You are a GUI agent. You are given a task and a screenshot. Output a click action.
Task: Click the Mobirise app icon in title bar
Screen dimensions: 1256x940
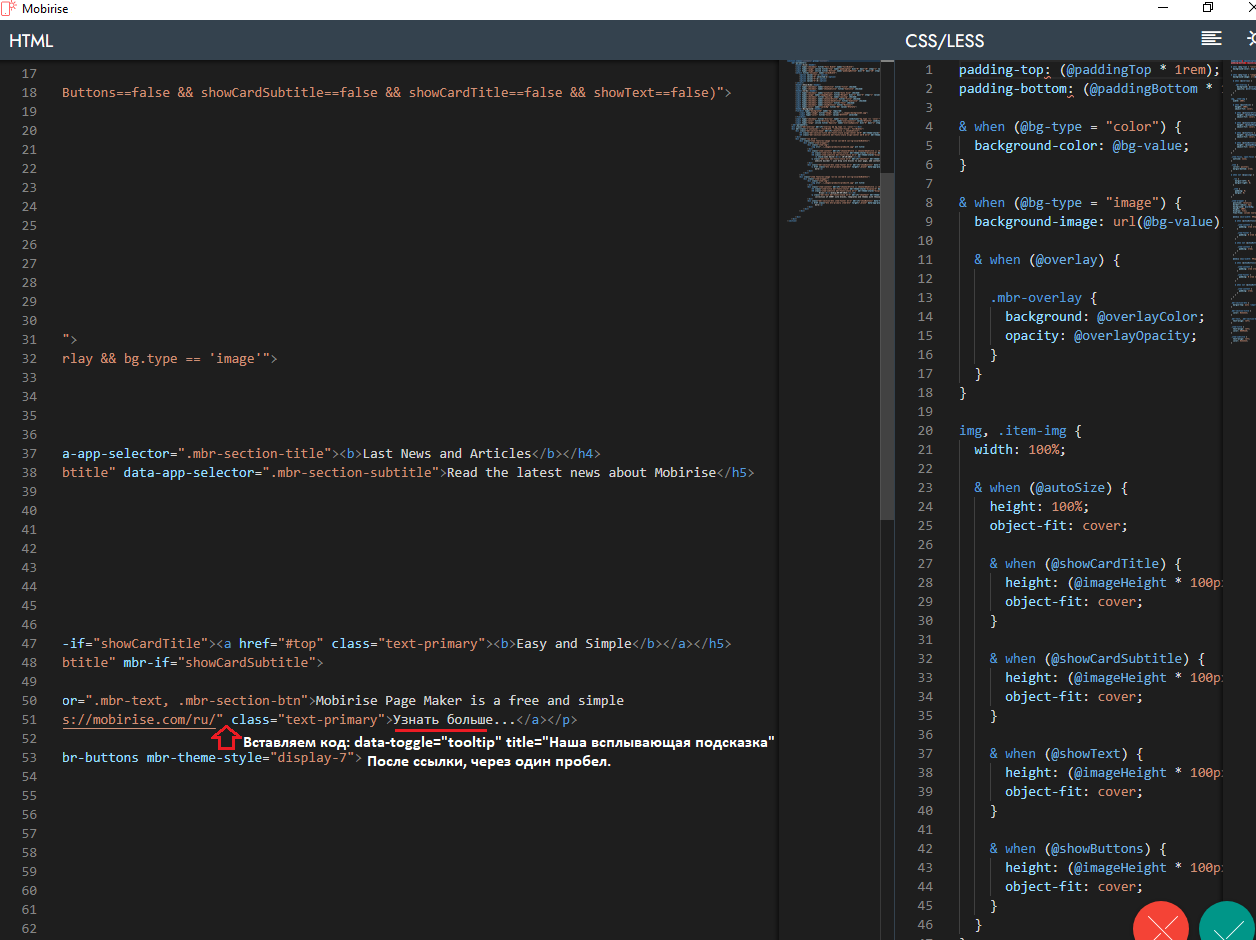[x=9, y=9]
